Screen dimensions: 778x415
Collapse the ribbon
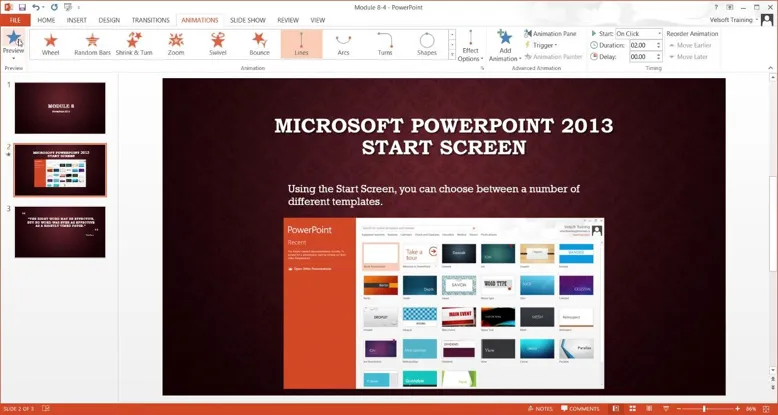(771, 68)
